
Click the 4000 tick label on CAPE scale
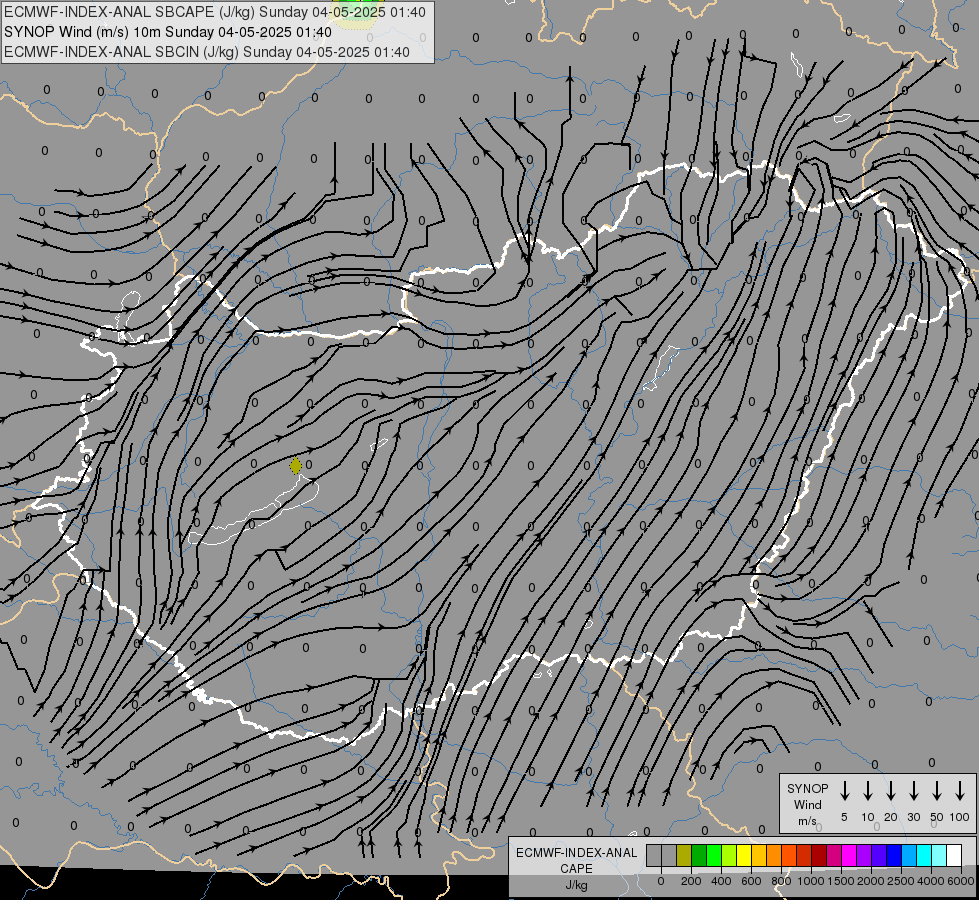pyautogui.click(x=931, y=881)
